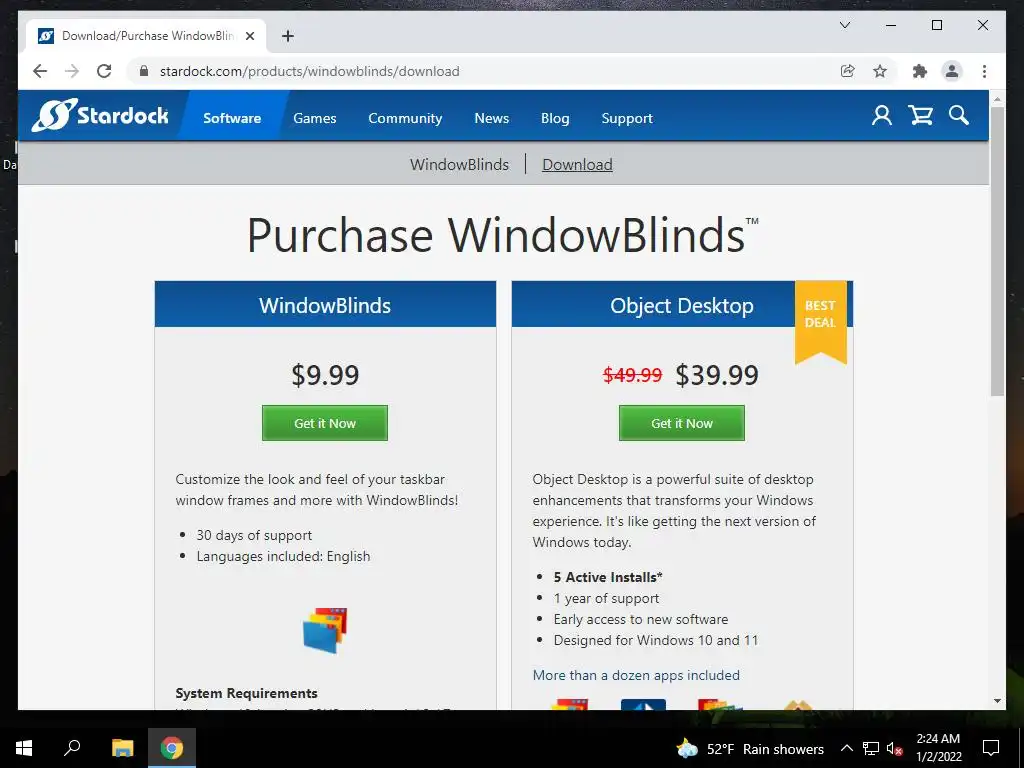Image resolution: width=1024 pixels, height=768 pixels.
Task: Click the WindowBlinds card header
Action: pos(325,304)
